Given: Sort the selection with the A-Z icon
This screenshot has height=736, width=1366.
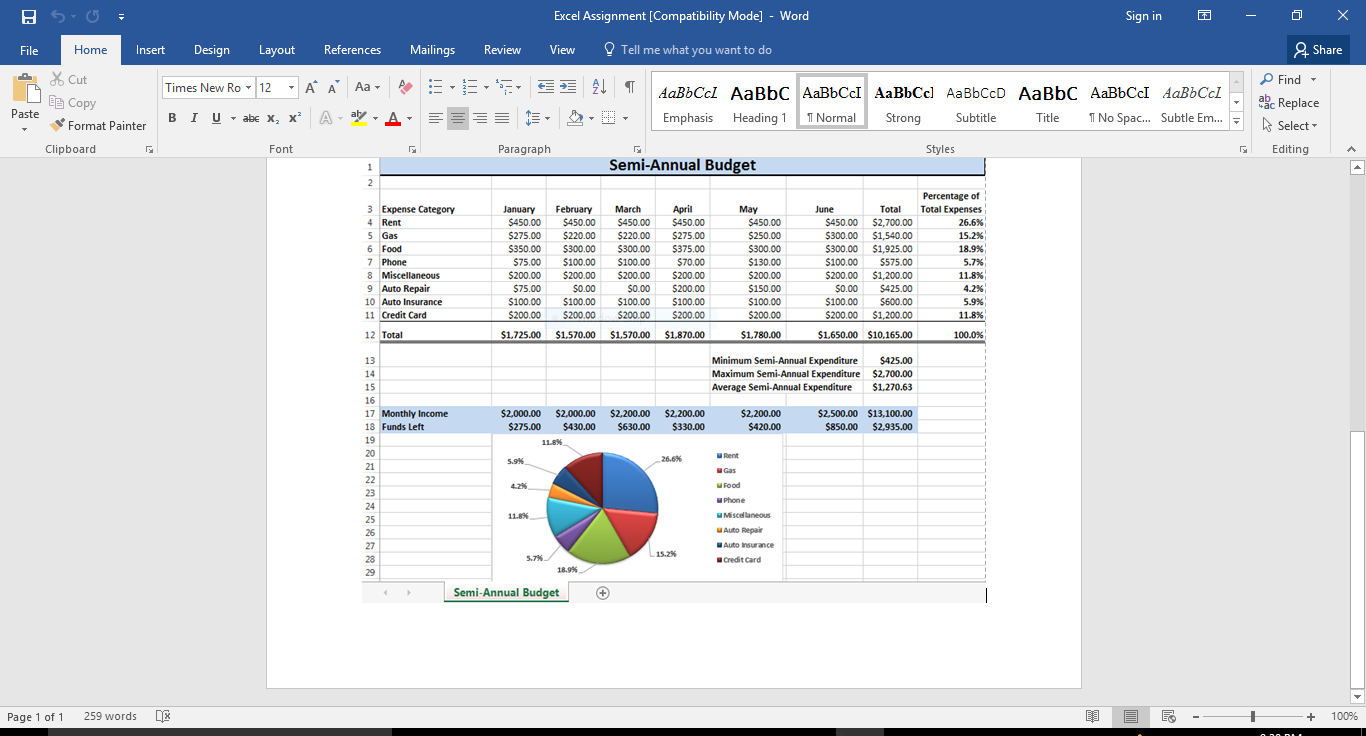Looking at the screenshot, I should 599,87.
